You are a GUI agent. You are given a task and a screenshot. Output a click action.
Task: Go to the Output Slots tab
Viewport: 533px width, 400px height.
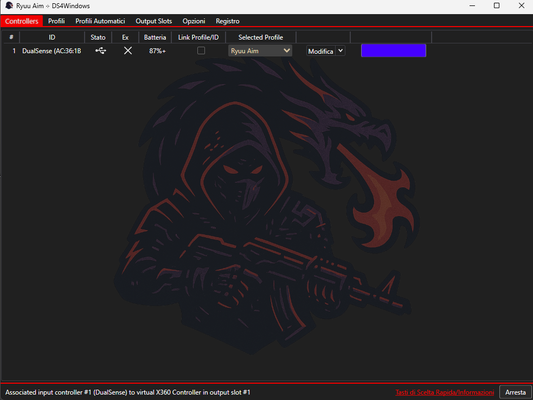click(x=154, y=21)
